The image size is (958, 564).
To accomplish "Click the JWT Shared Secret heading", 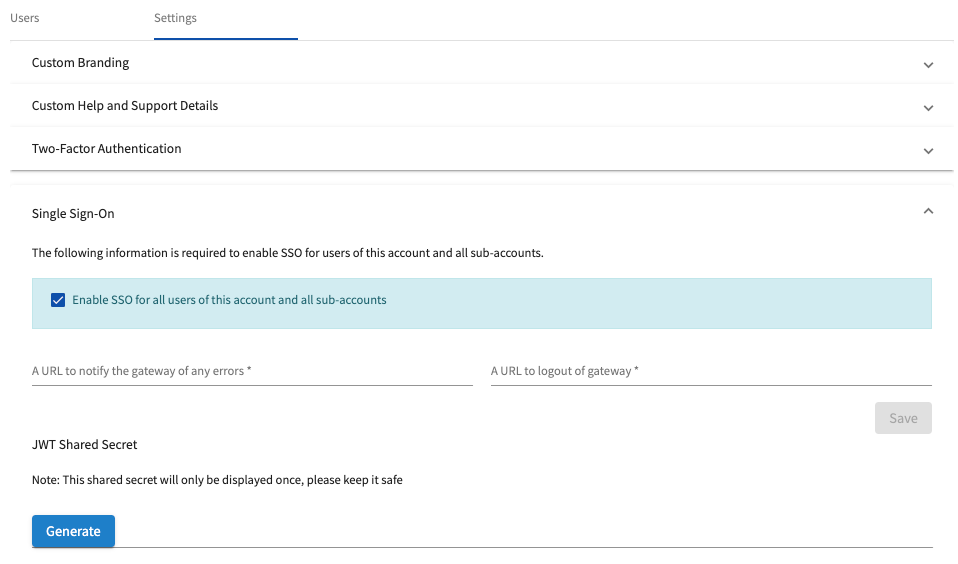I will (x=84, y=444).
